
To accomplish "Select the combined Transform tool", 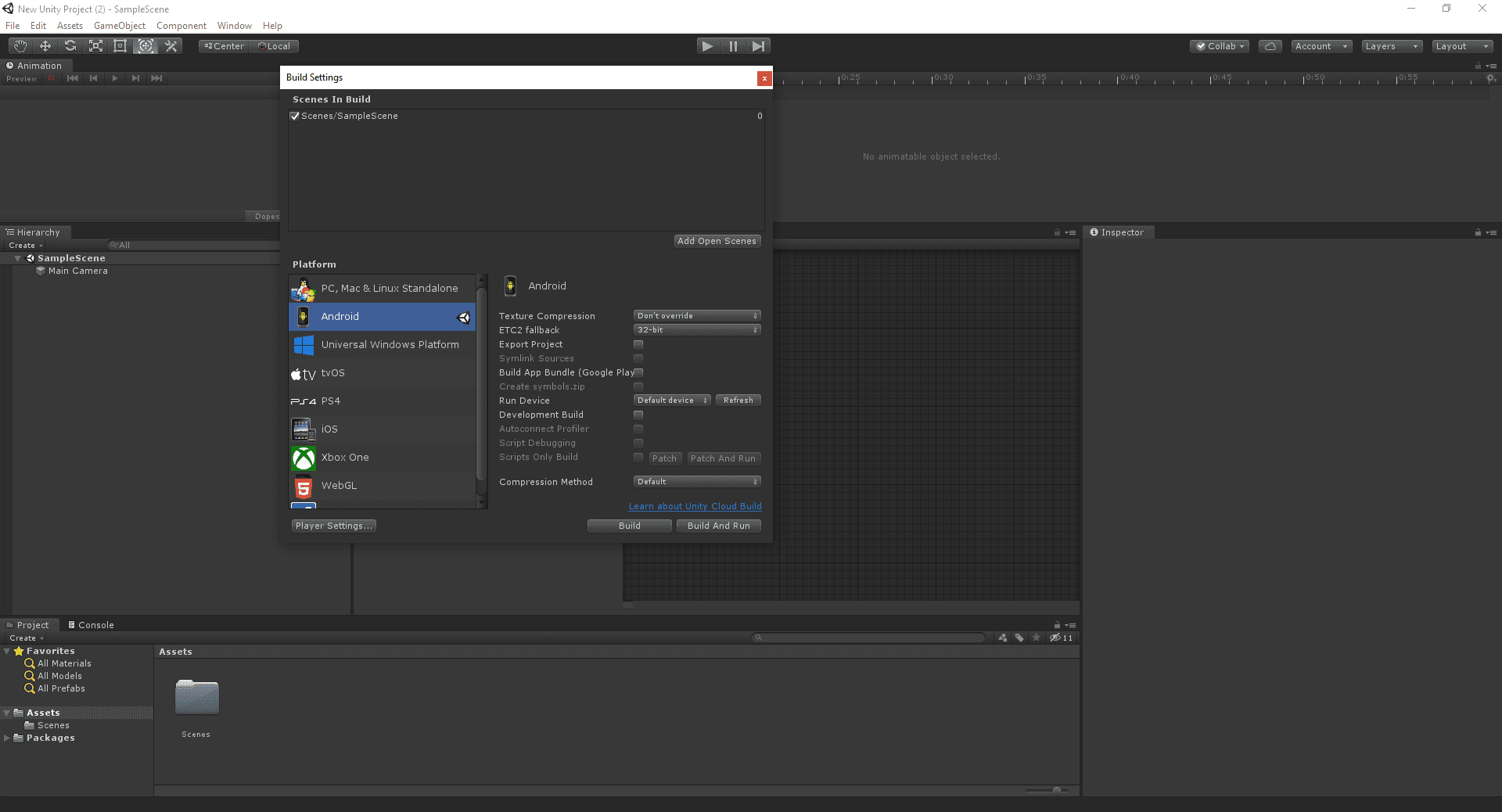I will pos(146,46).
